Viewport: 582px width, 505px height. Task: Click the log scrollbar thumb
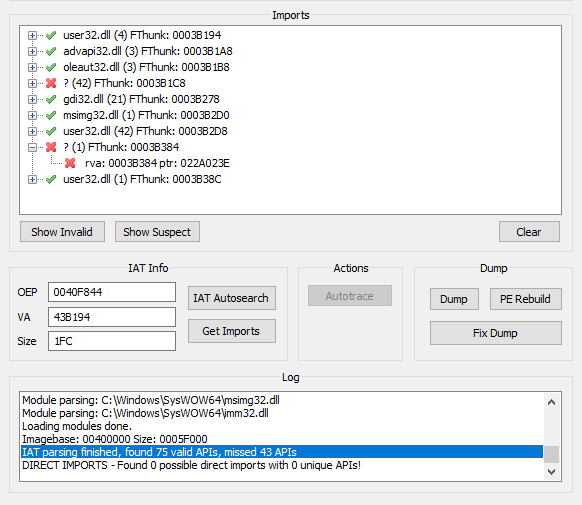click(552, 454)
